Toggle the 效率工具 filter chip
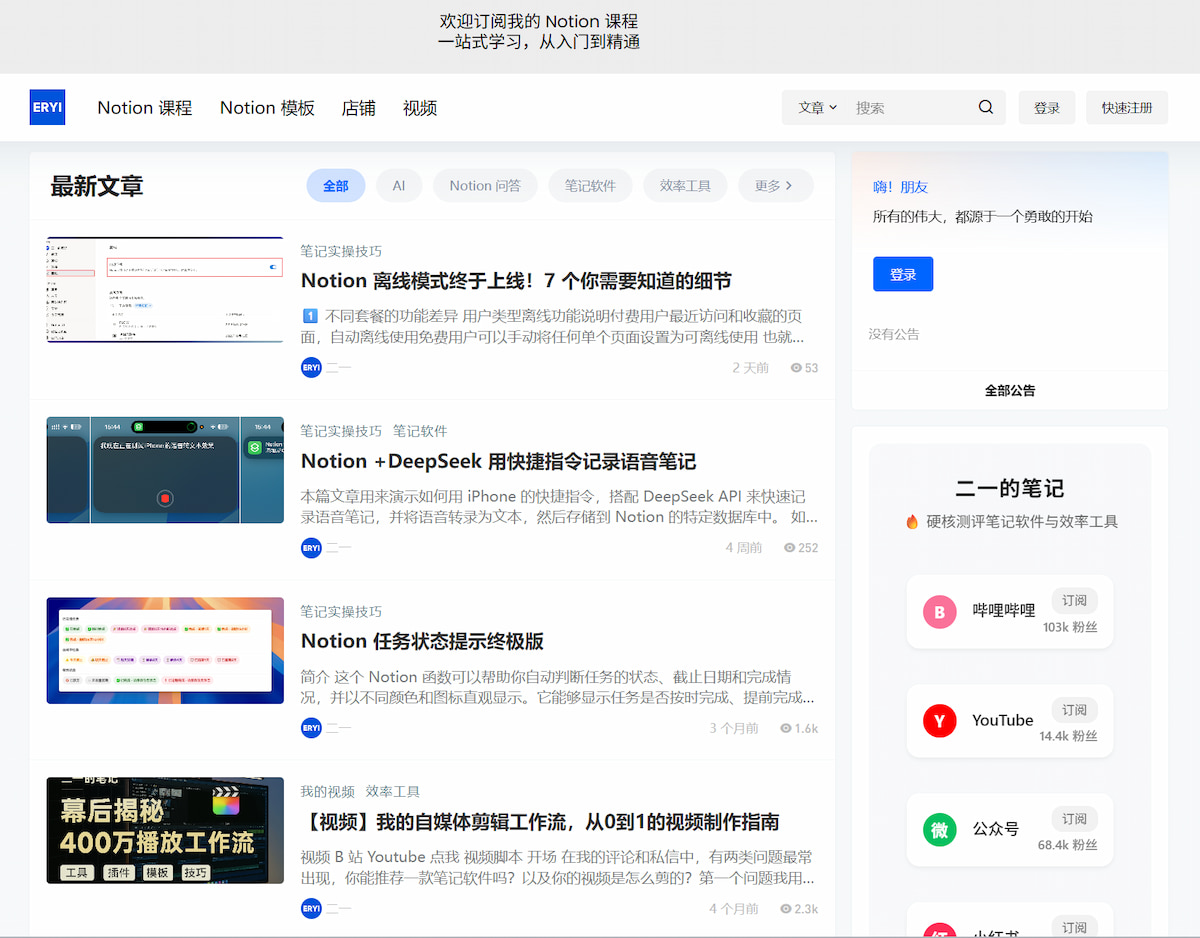The width and height of the screenshot is (1200, 938). click(685, 185)
